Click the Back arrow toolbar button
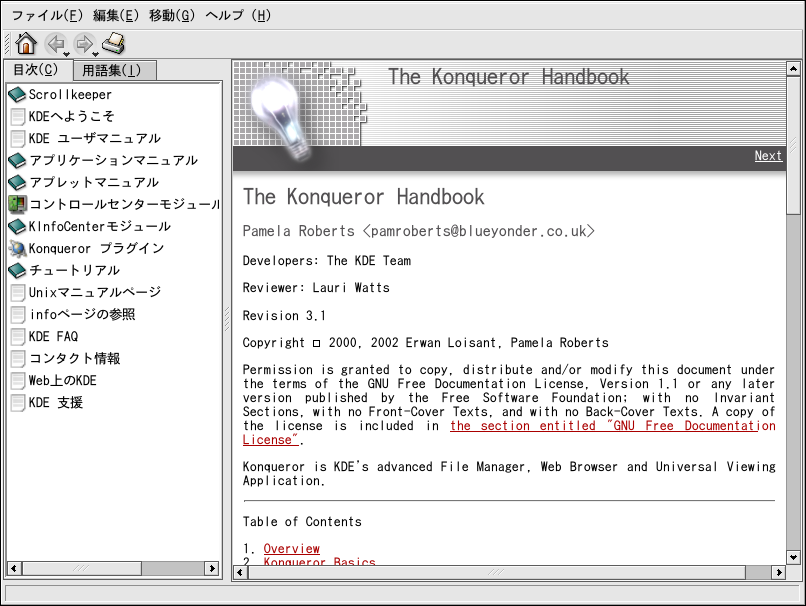Image resolution: width=806 pixels, height=606 pixels. pyautogui.click(x=55, y=43)
